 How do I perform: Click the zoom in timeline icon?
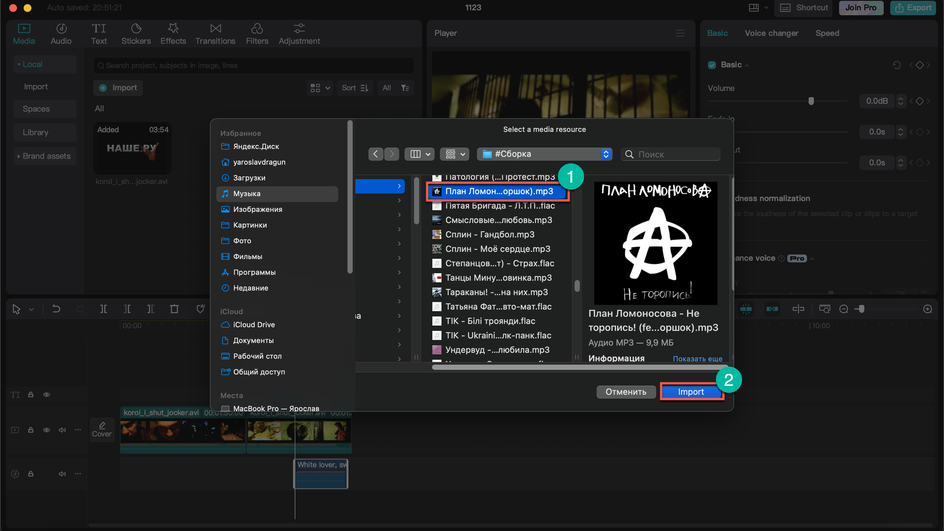coord(928,309)
